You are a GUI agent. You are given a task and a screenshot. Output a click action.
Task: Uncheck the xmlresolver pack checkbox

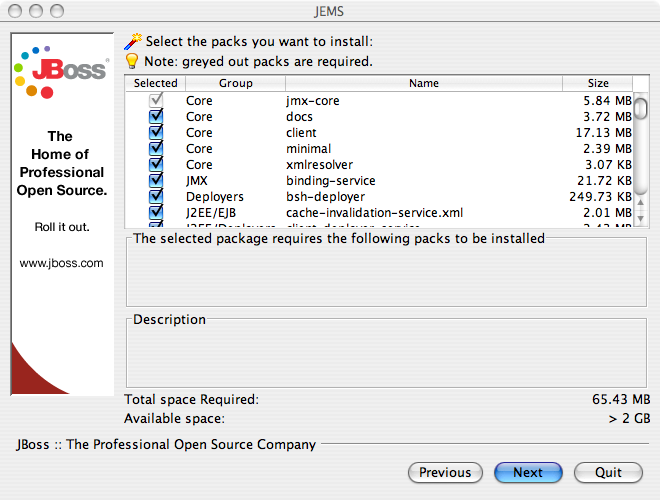coord(156,164)
